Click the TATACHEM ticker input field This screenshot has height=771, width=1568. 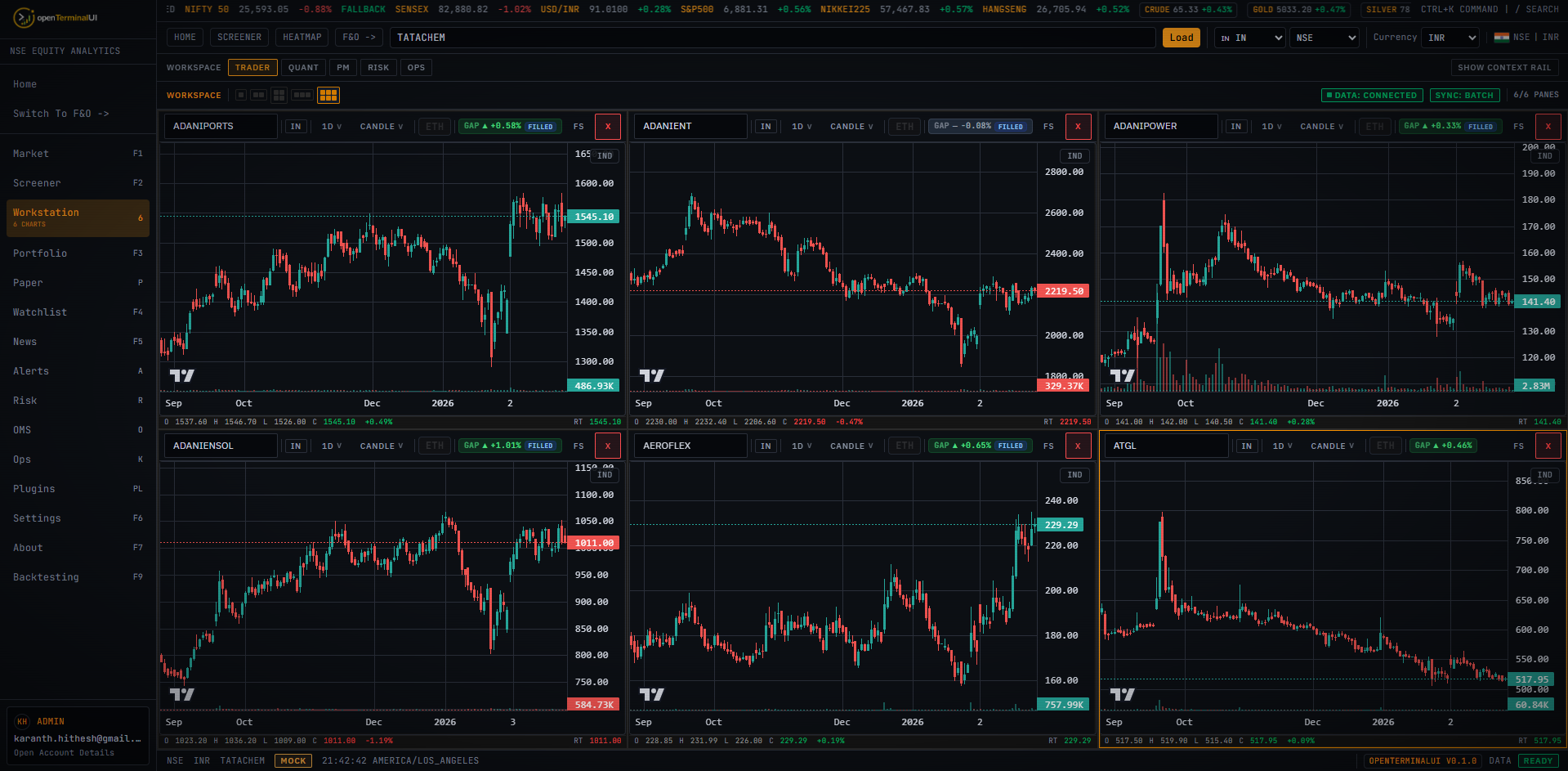pos(772,38)
